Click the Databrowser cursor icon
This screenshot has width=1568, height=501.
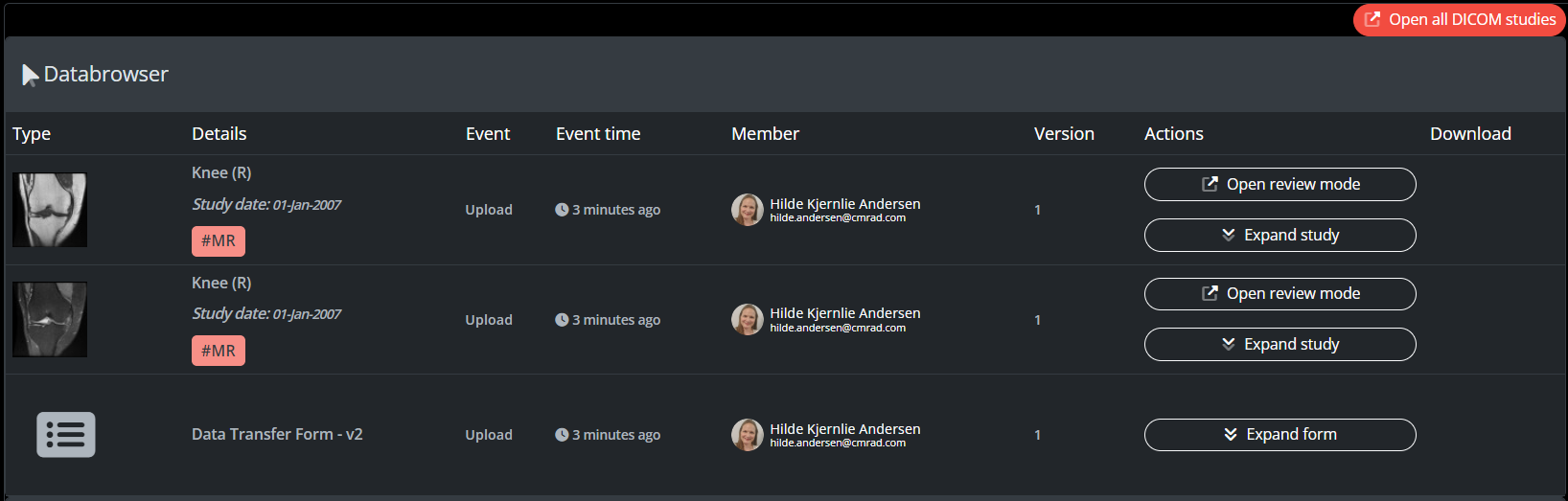click(31, 75)
